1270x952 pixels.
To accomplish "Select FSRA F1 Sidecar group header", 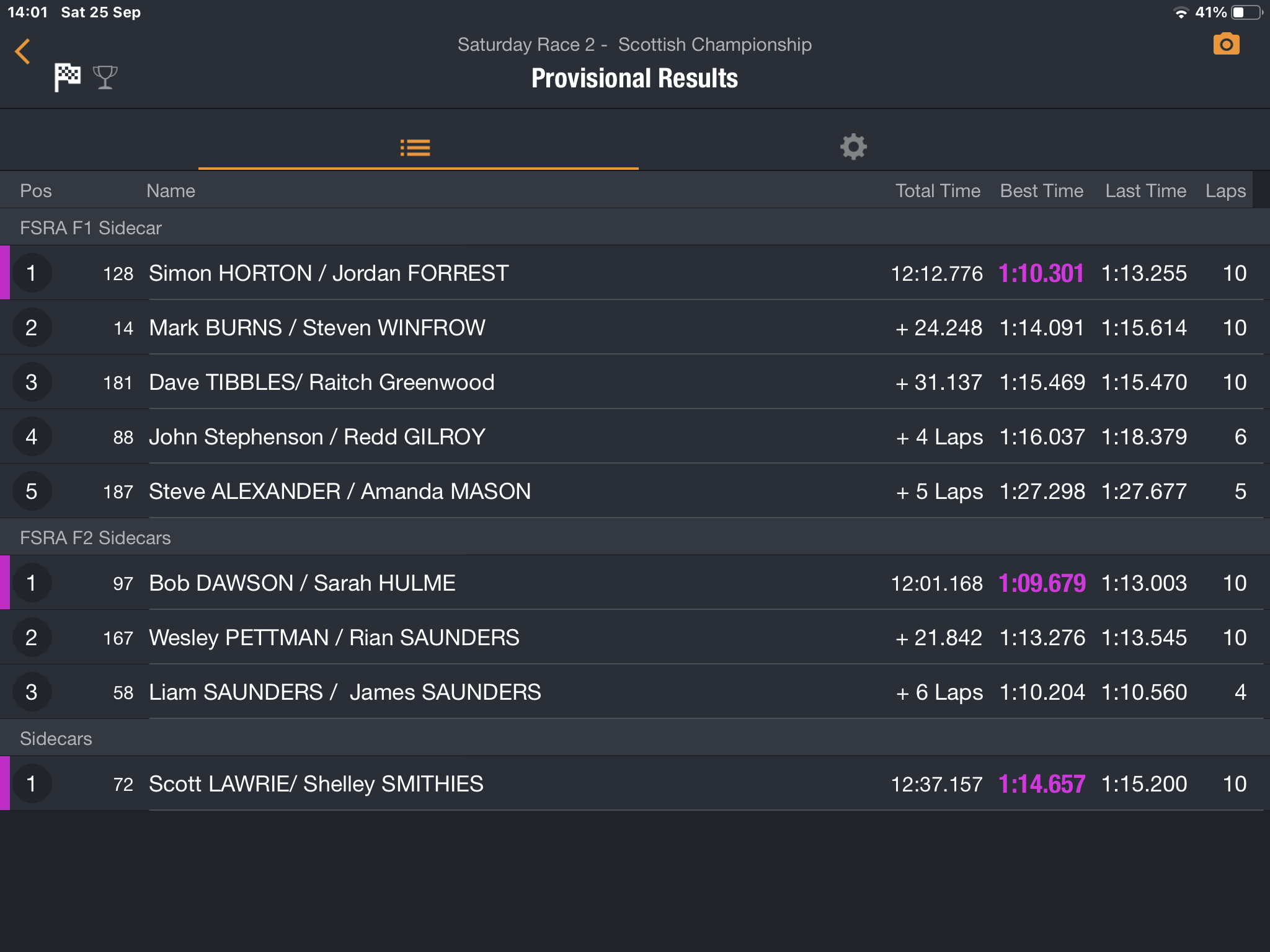I will 635,227.
